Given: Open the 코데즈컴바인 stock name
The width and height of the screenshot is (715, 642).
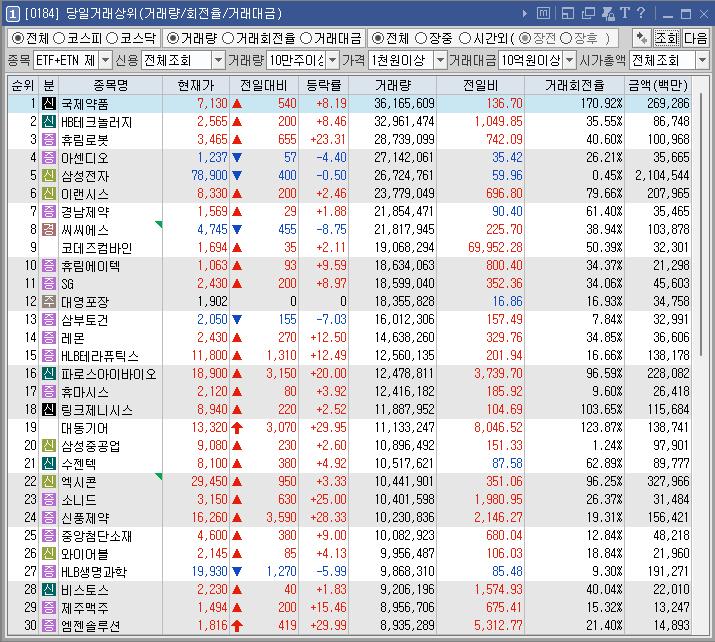Looking at the screenshot, I should coord(97,248).
